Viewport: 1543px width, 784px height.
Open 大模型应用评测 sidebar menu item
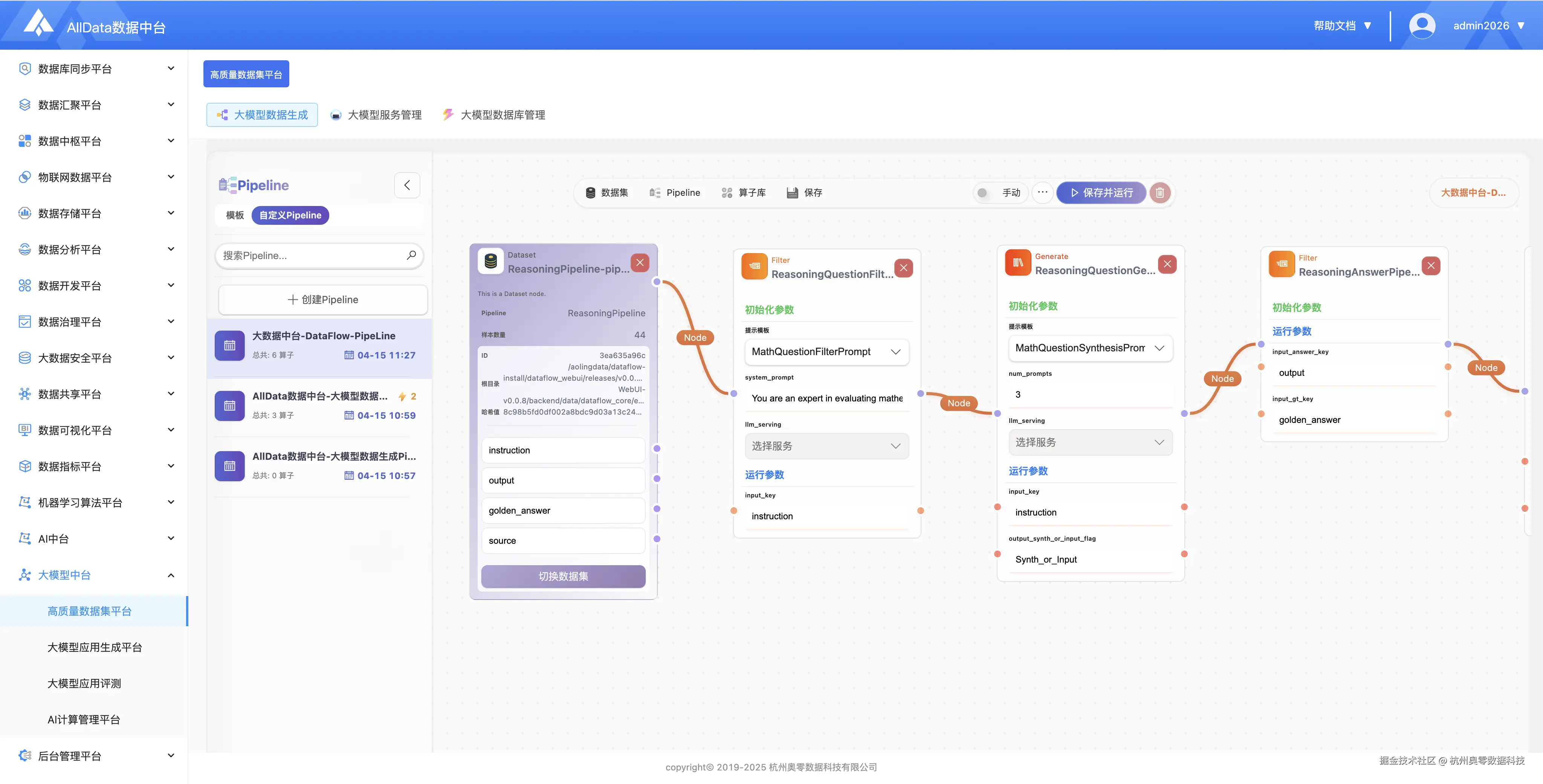(84, 683)
